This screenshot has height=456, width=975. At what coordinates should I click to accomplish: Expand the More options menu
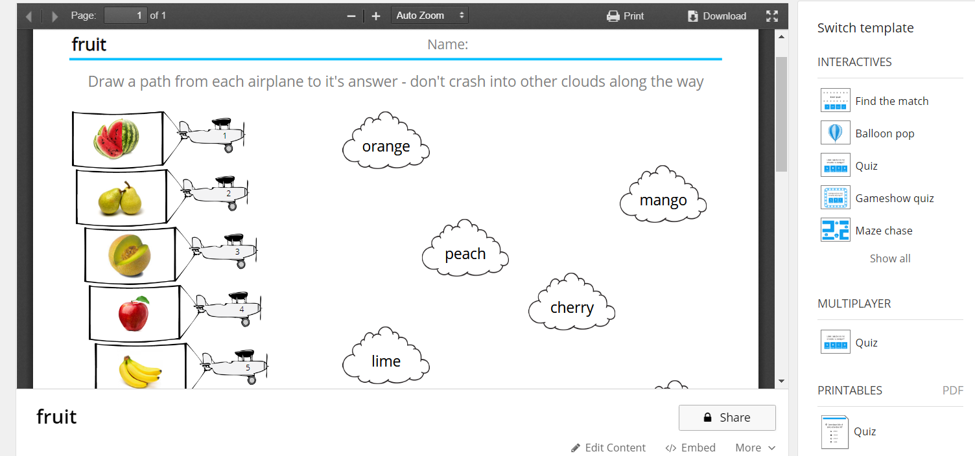pyautogui.click(x=754, y=447)
